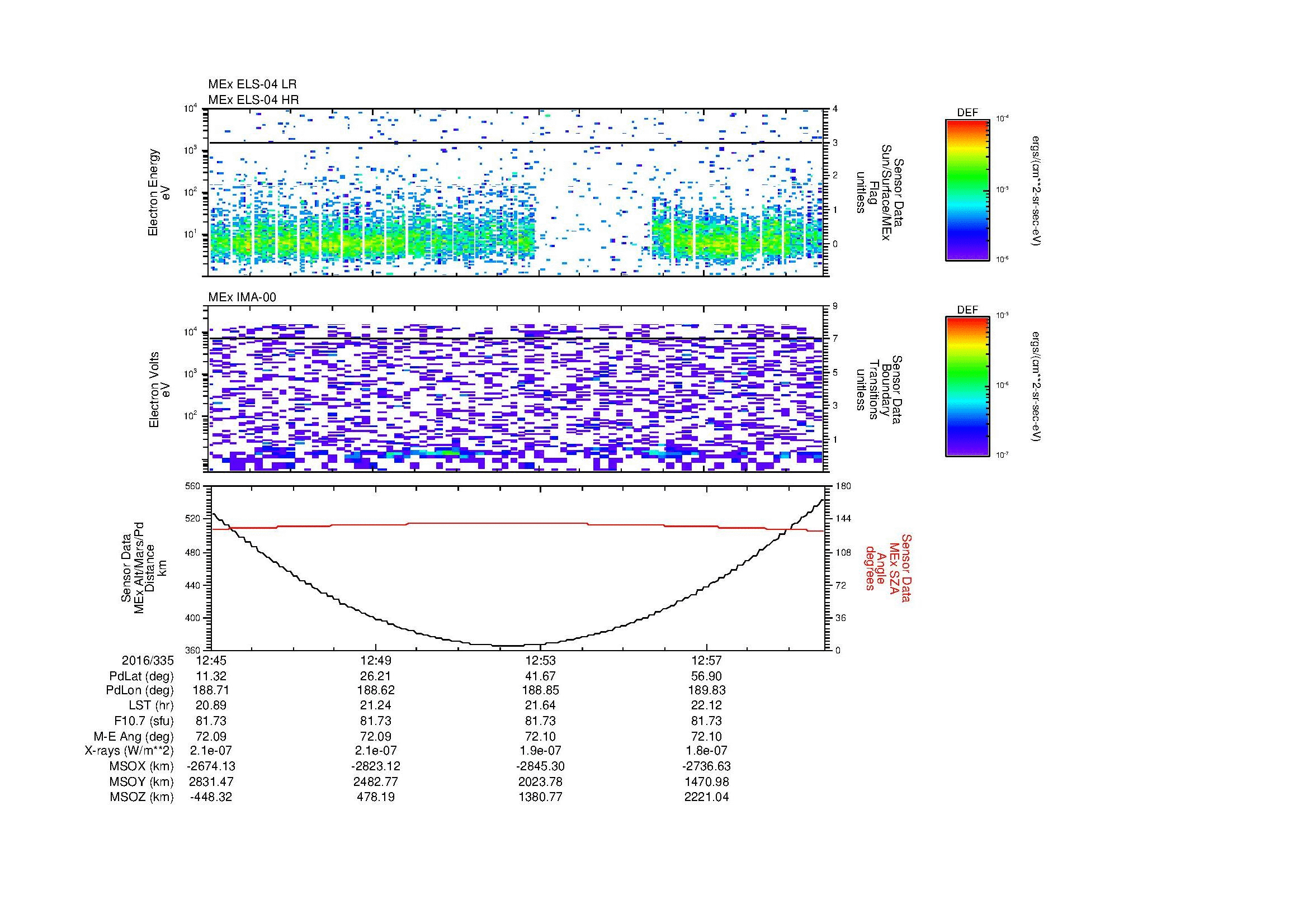The image size is (1308, 924).
Task: Click the lower DEF color bar for IMA
Action: coord(967,387)
